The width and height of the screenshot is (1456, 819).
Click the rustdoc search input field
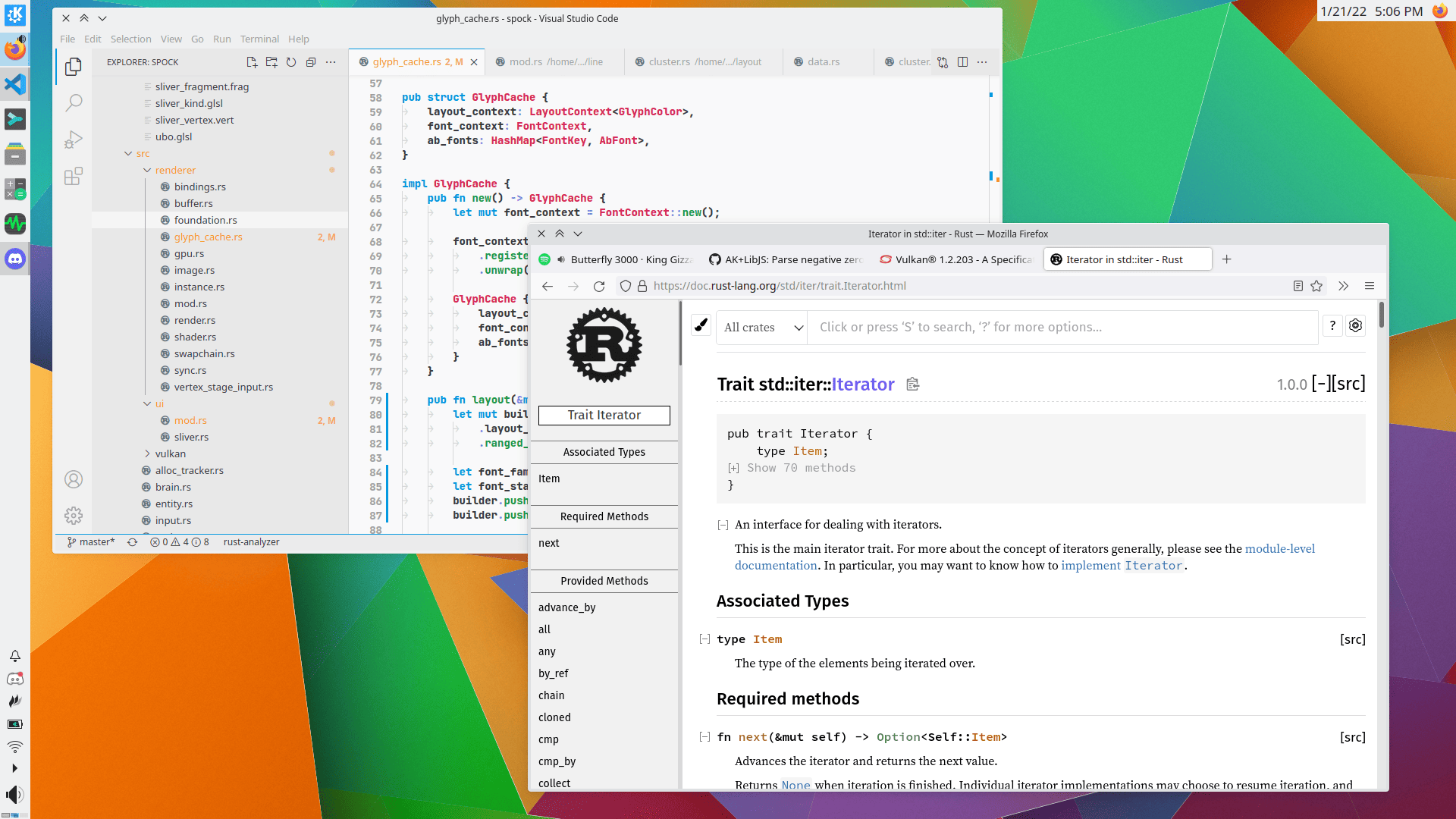(x=1062, y=328)
